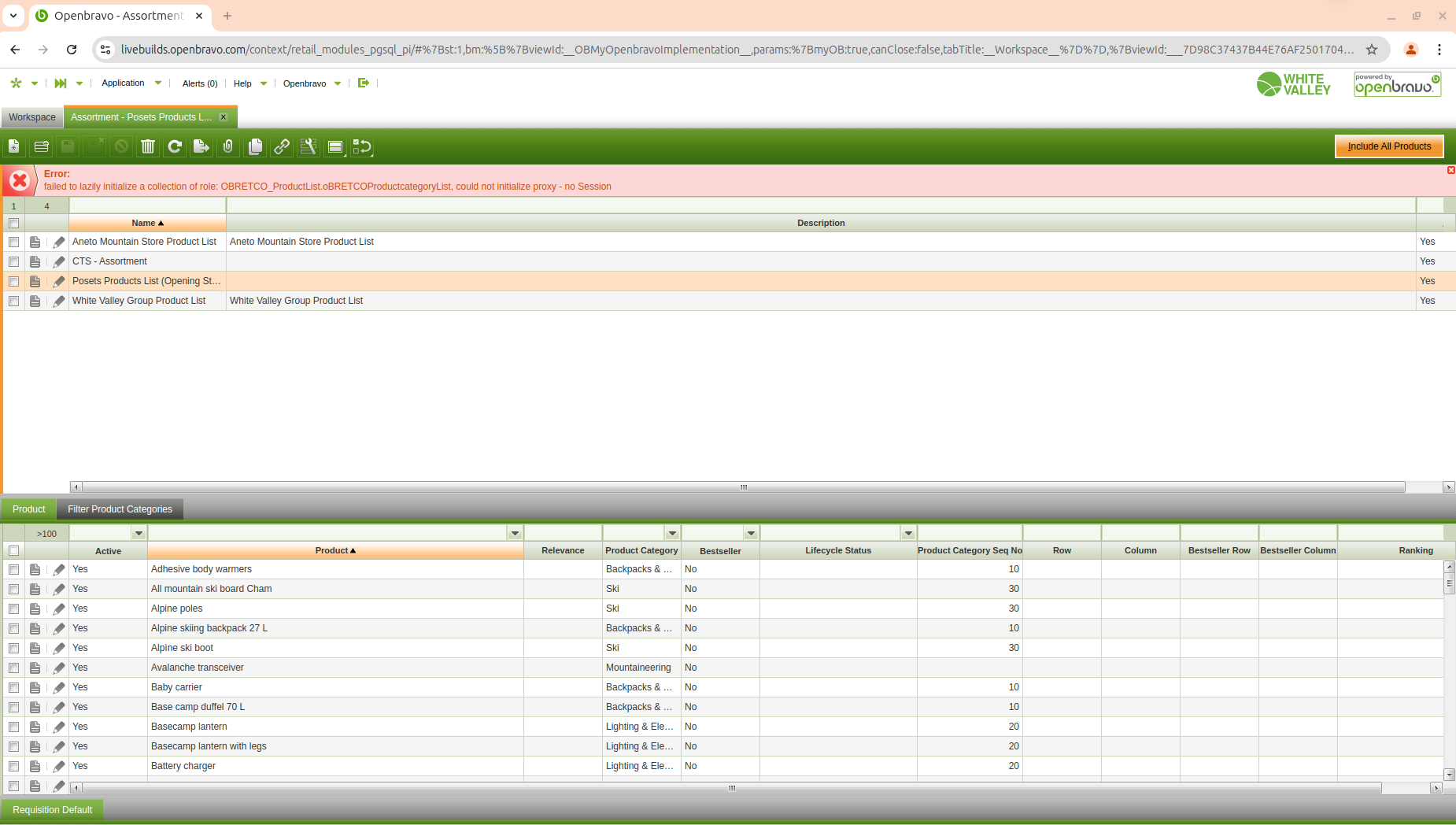Screen dimensions: 1456x825
Task: Click the chain link icon in toolbar
Action: coord(282,146)
